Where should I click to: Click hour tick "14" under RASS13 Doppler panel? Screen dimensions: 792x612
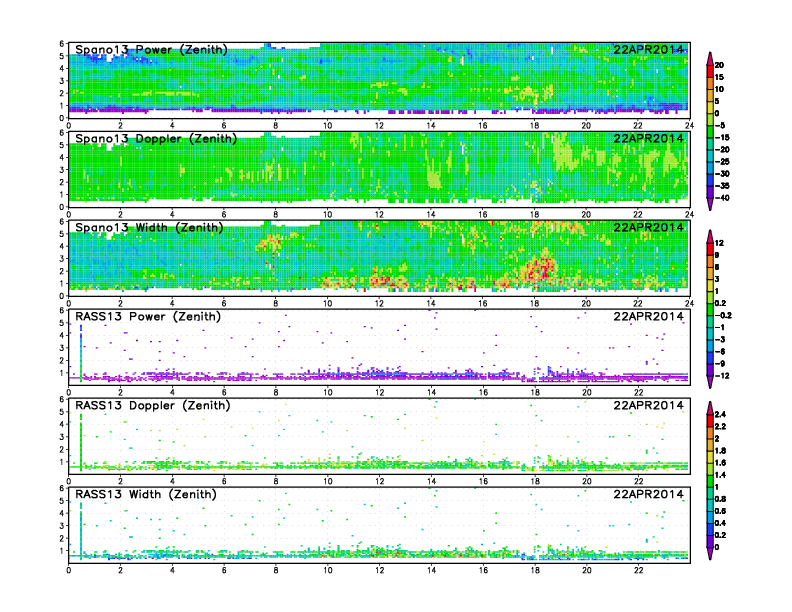[431, 481]
